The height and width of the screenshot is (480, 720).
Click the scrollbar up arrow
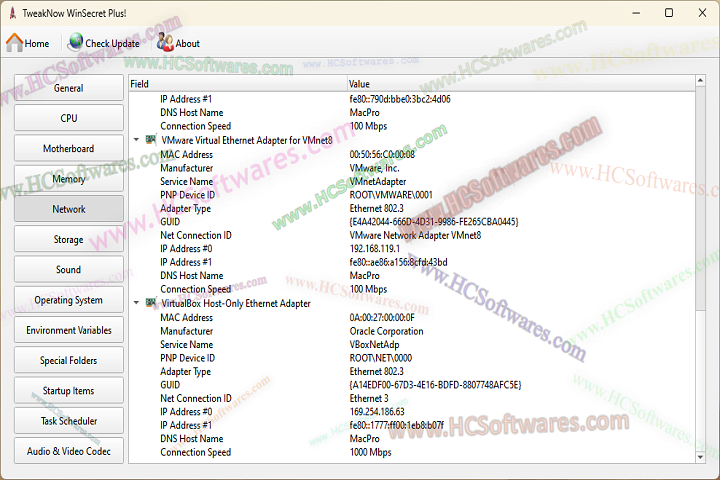[x=700, y=80]
